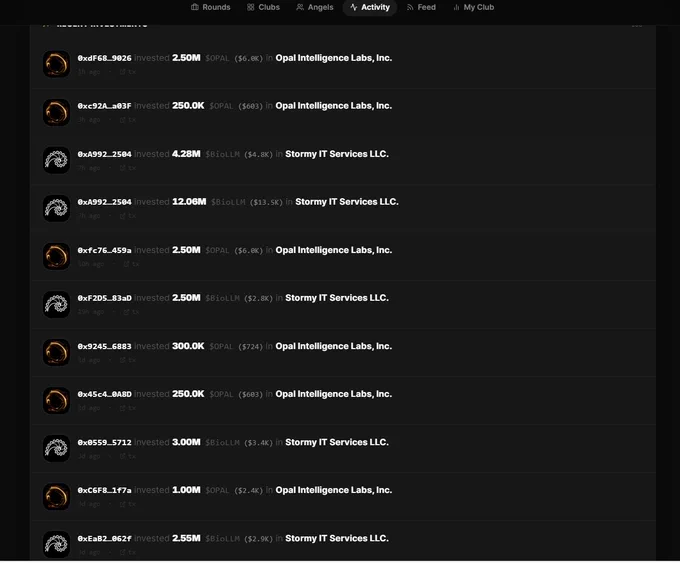Click the 1.00M invested amount

point(186,490)
